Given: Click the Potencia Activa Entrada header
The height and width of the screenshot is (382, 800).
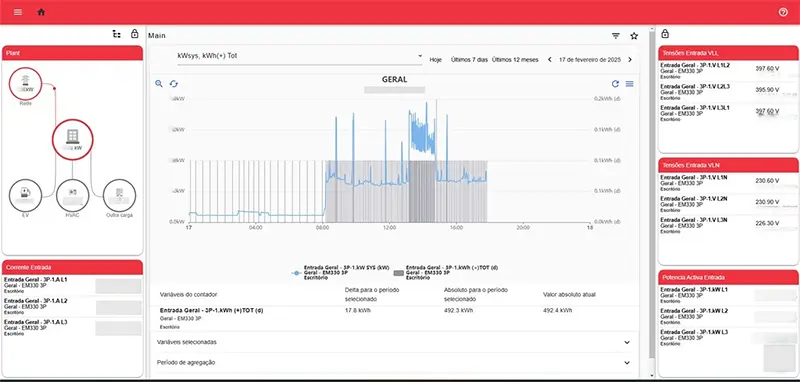Looking at the screenshot, I should click(x=728, y=277).
